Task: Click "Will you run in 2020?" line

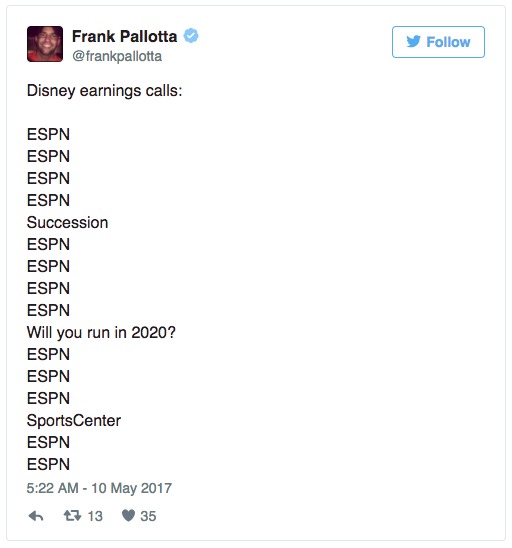Action: 101,332
